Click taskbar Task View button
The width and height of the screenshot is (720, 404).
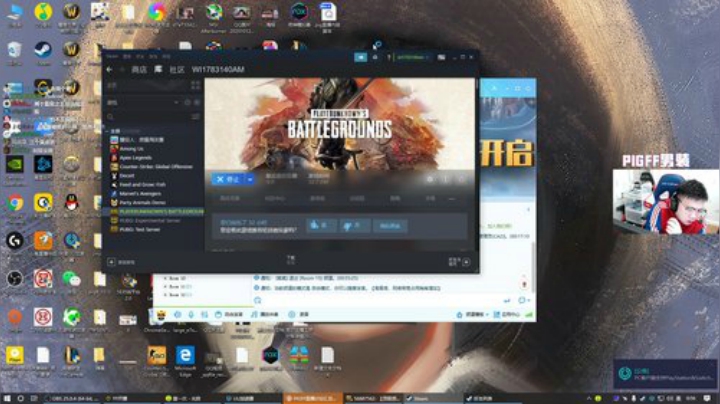click(34, 398)
